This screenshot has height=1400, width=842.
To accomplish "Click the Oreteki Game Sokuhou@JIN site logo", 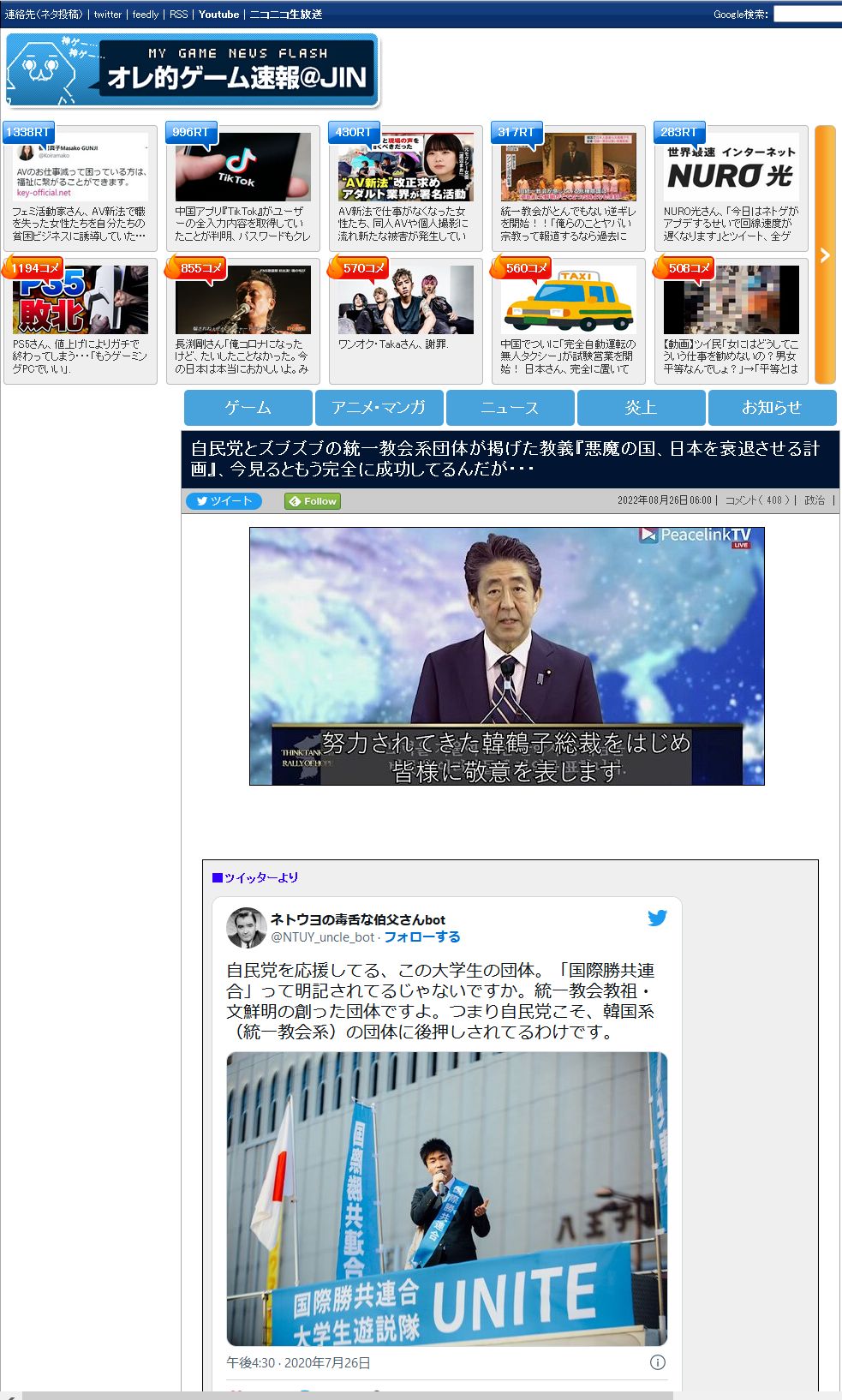I will pyautogui.click(x=192, y=70).
